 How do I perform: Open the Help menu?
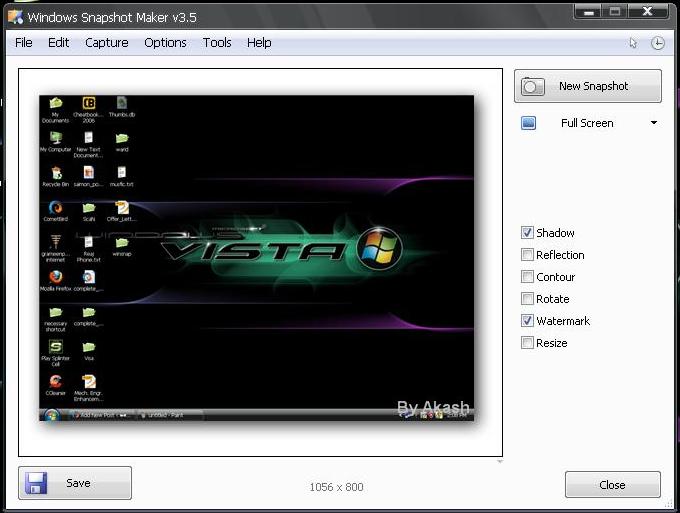(259, 42)
